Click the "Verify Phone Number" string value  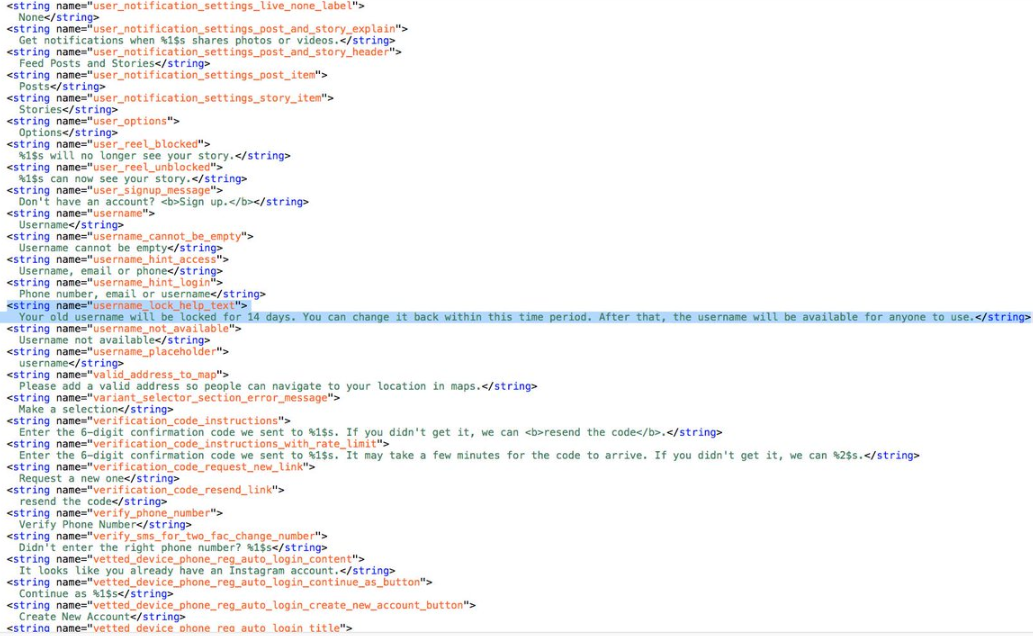[x=77, y=524]
